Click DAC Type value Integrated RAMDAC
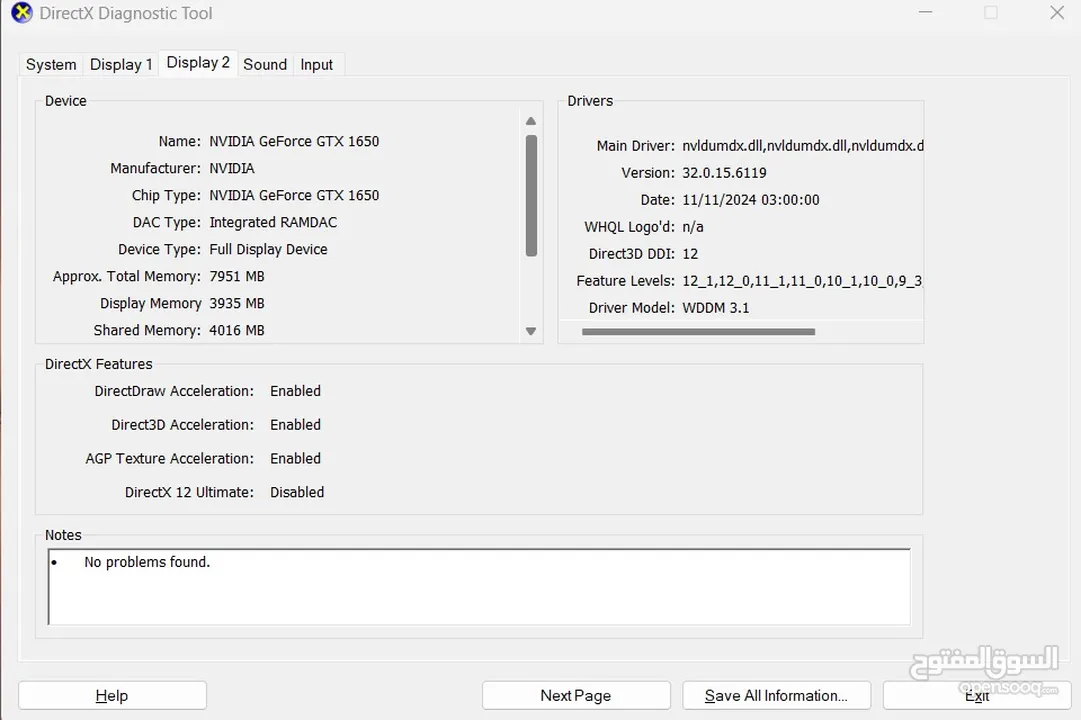 [273, 222]
